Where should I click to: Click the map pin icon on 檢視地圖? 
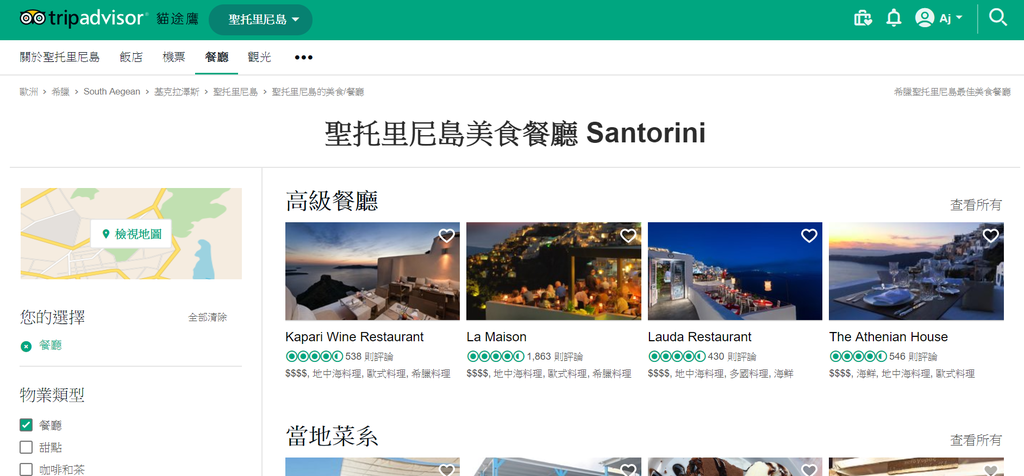[x=106, y=234]
